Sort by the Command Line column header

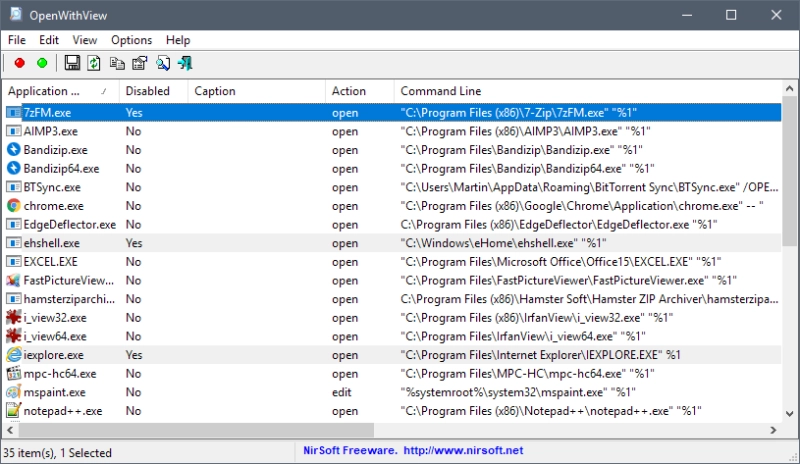pyautogui.click(x=588, y=91)
